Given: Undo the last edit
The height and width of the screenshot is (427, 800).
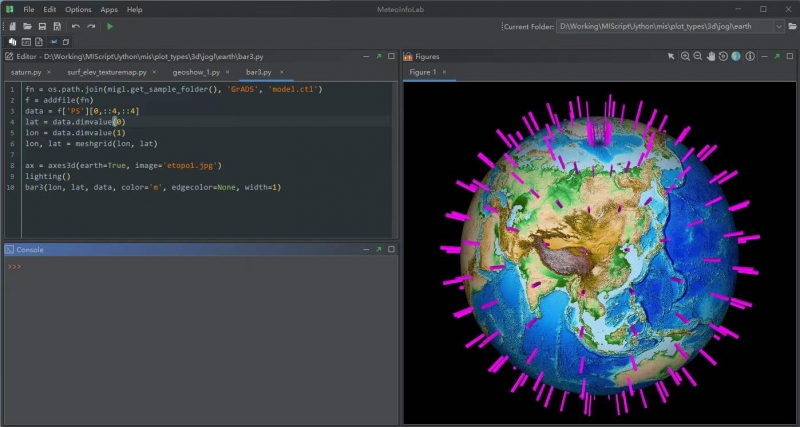Looking at the screenshot, I should click(76, 25).
